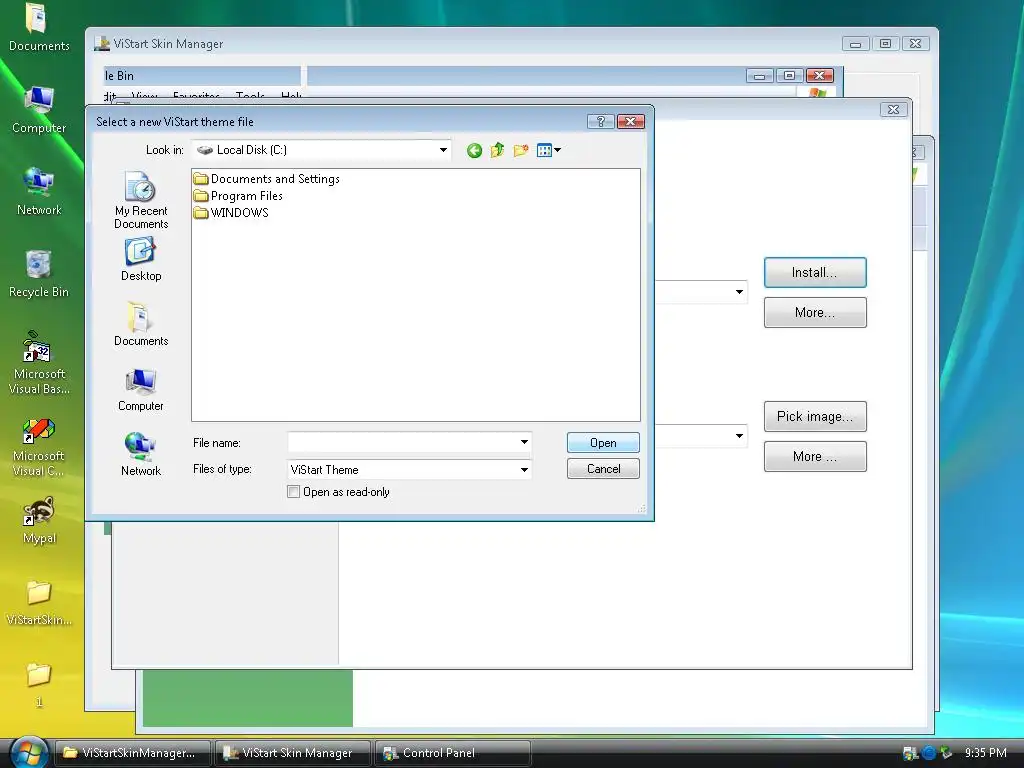Click More... button below Install
1024x768 pixels.
(x=815, y=312)
